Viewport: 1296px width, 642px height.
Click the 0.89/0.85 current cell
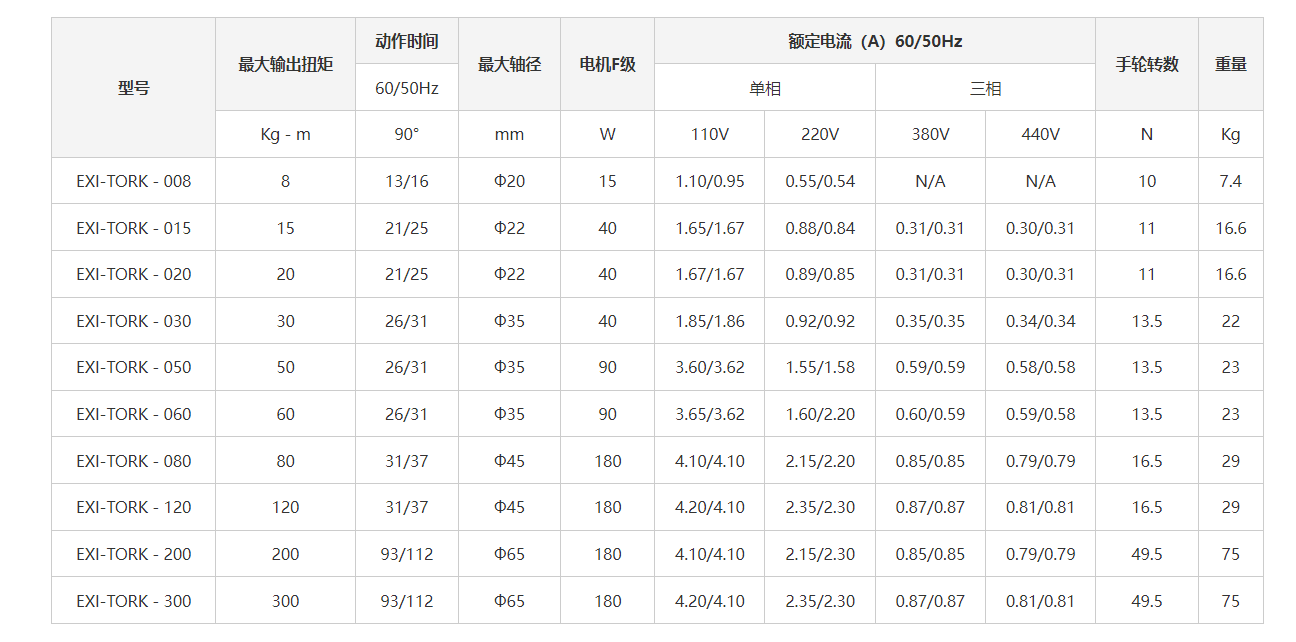coord(820,274)
